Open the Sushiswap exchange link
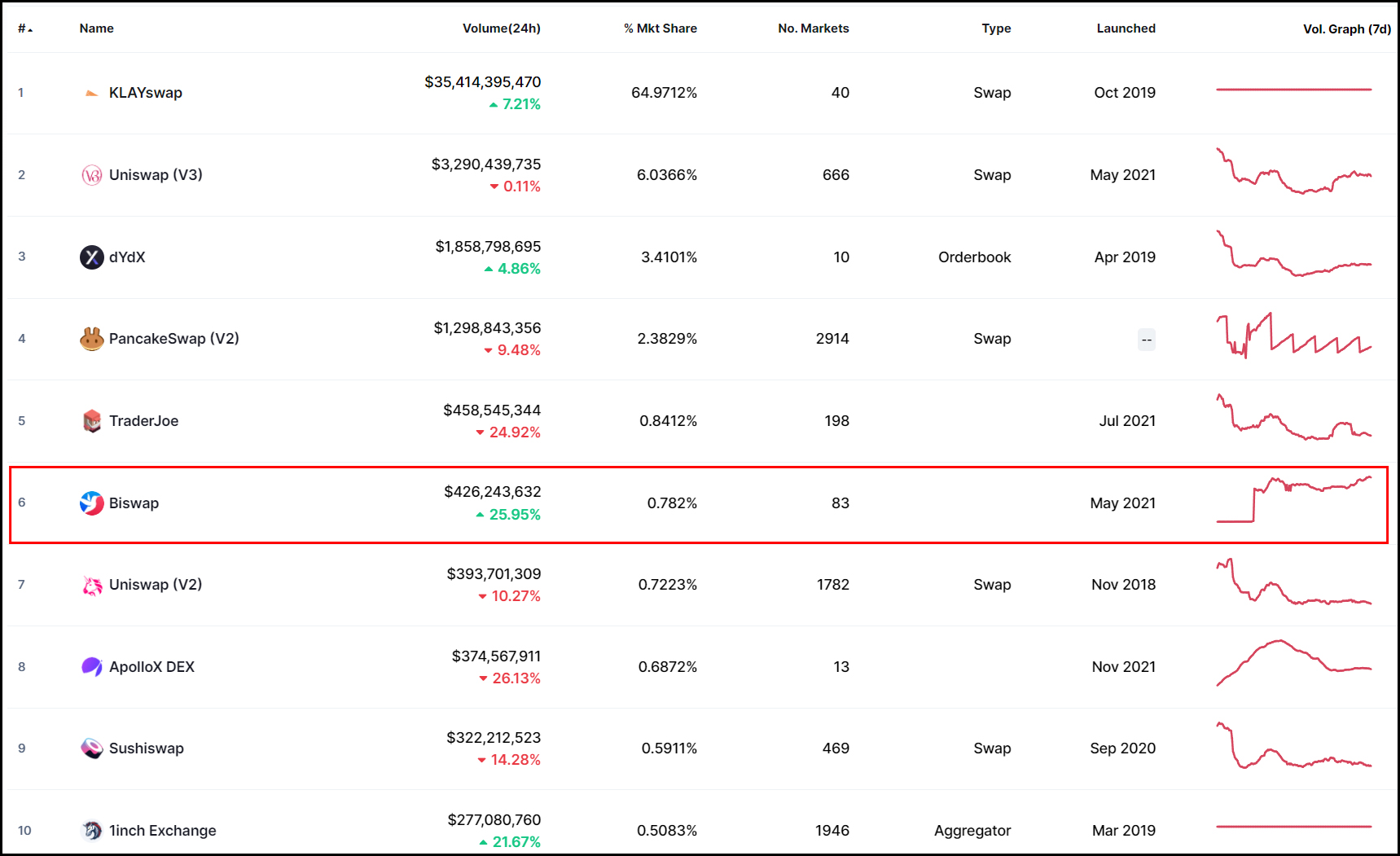The height and width of the screenshot is (856, 1400). click(x=147, y=748)
